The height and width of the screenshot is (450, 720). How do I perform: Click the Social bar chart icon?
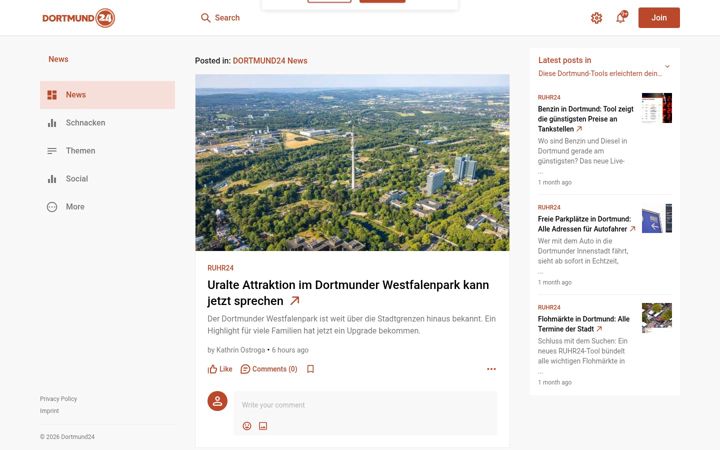click(52, 179)
